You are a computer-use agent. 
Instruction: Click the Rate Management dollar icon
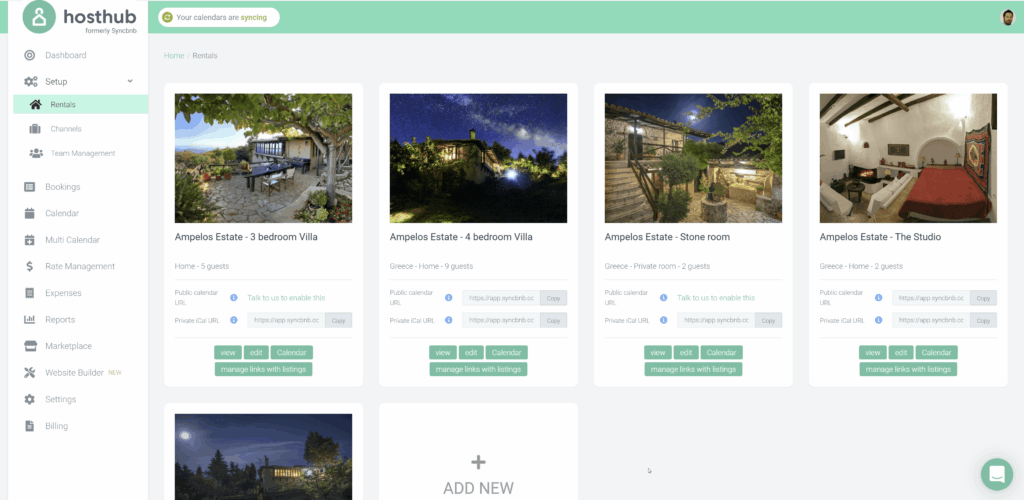pyautogui.click(x=30, y=267)
